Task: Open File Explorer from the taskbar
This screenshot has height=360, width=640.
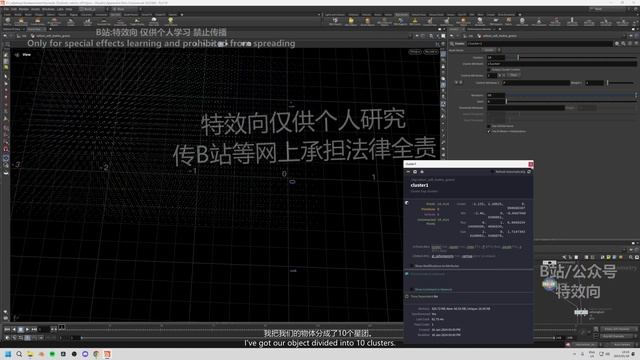Action: [30, 354]
